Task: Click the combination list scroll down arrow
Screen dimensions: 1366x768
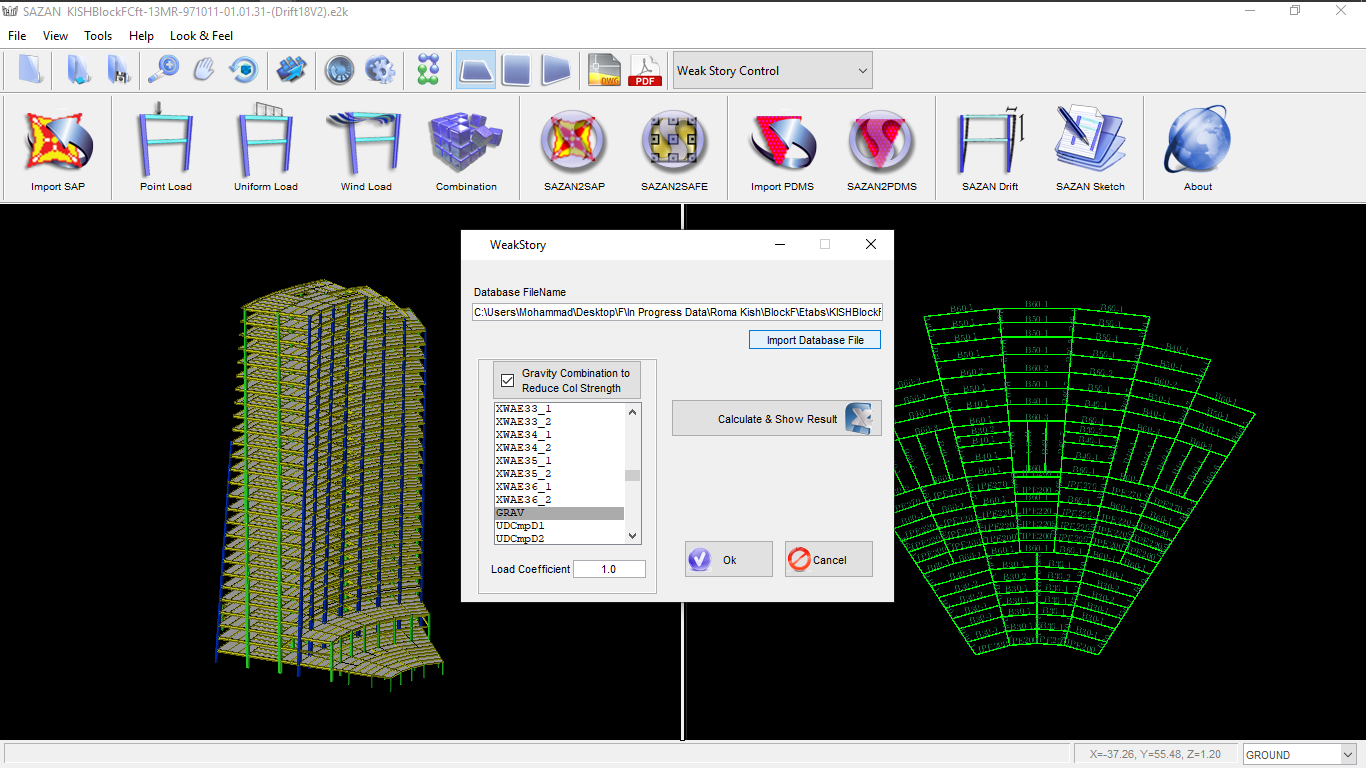Action: [632, 536]
